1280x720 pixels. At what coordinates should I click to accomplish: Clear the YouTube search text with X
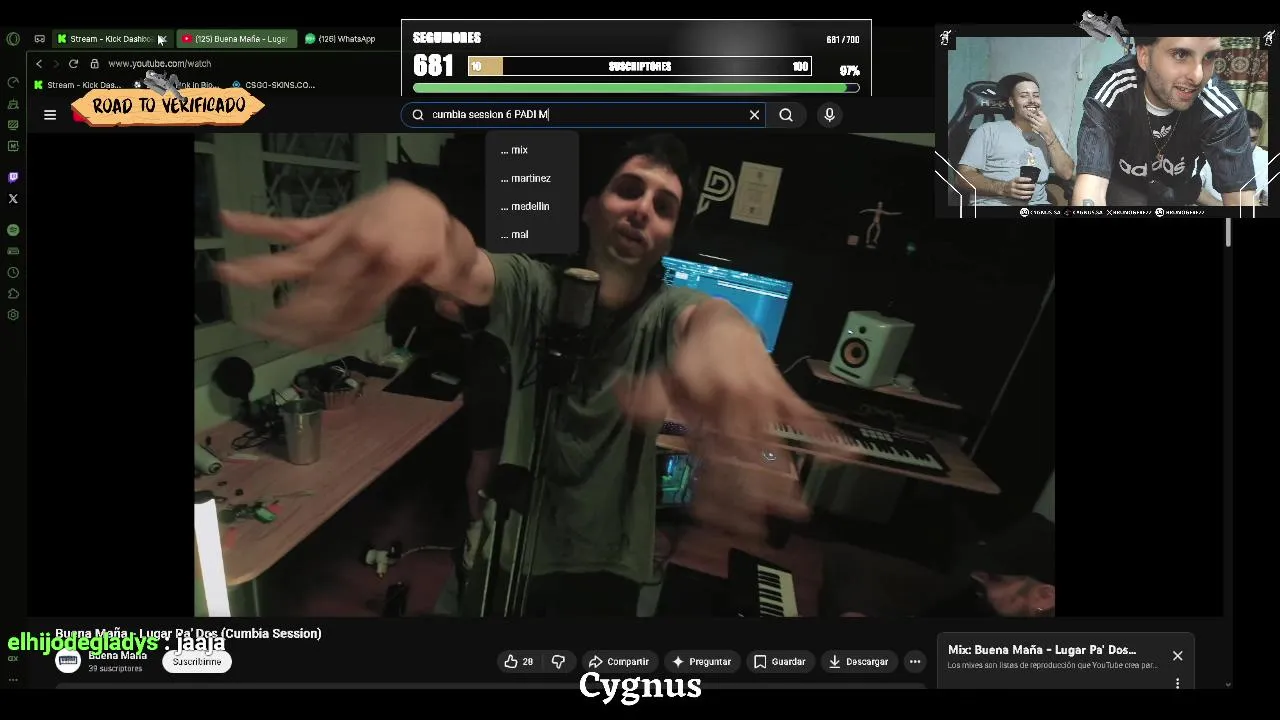point(754,115)
